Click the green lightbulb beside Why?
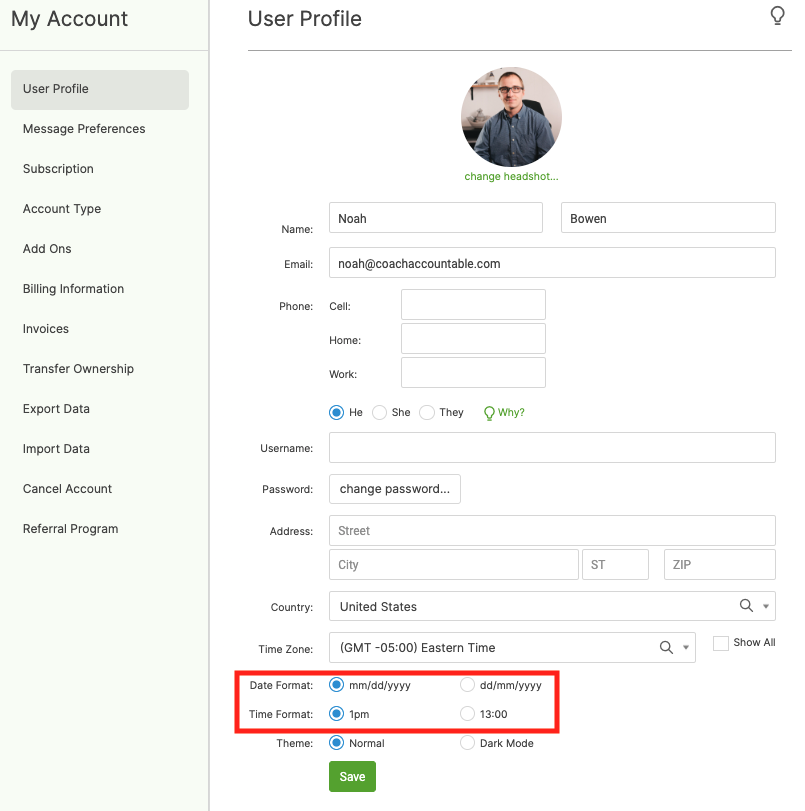The height and width of the screenshot is (811, 805). click(489, 412)
